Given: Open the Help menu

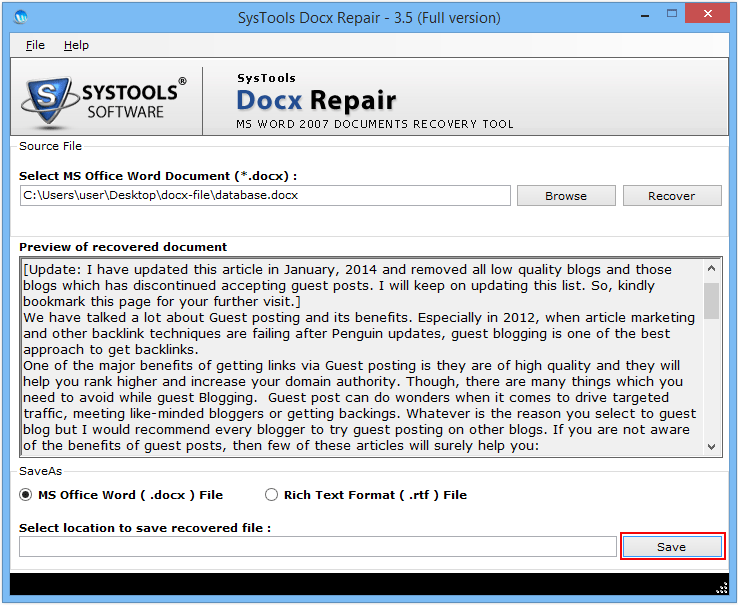Looking at the screenshot, I should 76,45.
